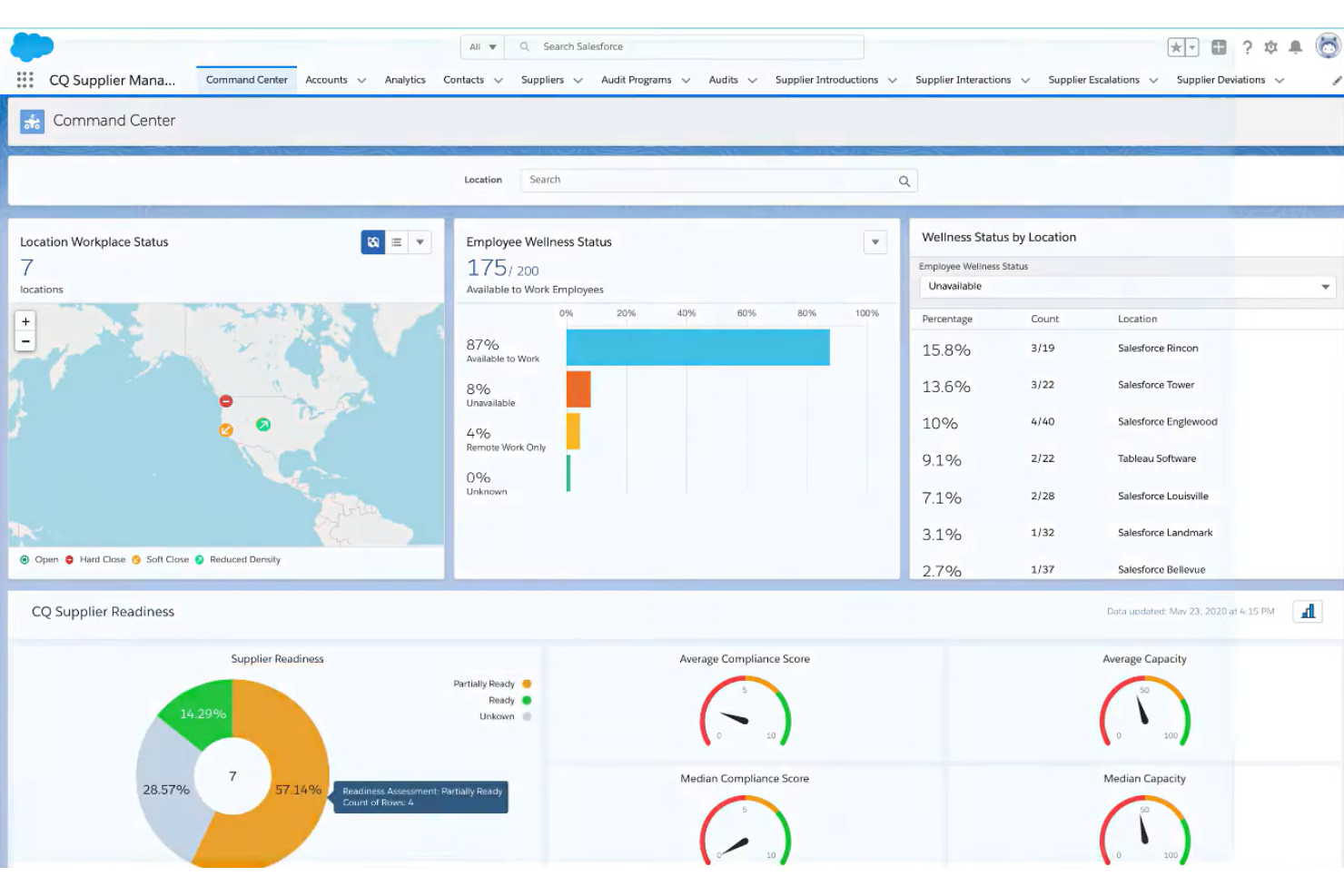Image resolution: width=1344 pixels, height=896 pixels.
Task: Switch to the Audit Programs tab
Action: [x=636, y=80]
